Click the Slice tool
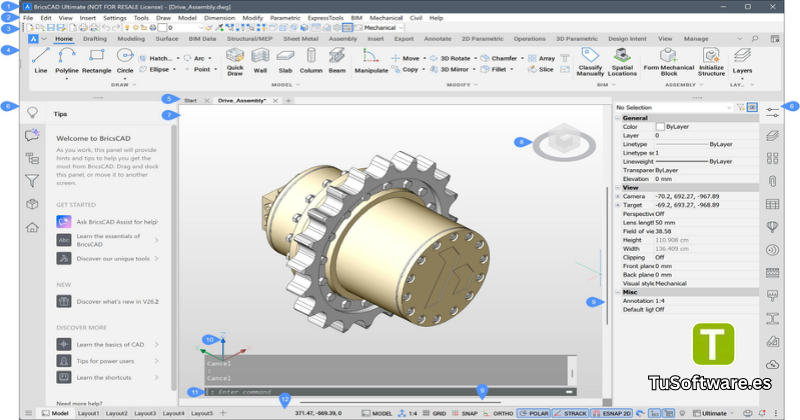Screen dimensions: 800x420 click(x=541, y=69)
